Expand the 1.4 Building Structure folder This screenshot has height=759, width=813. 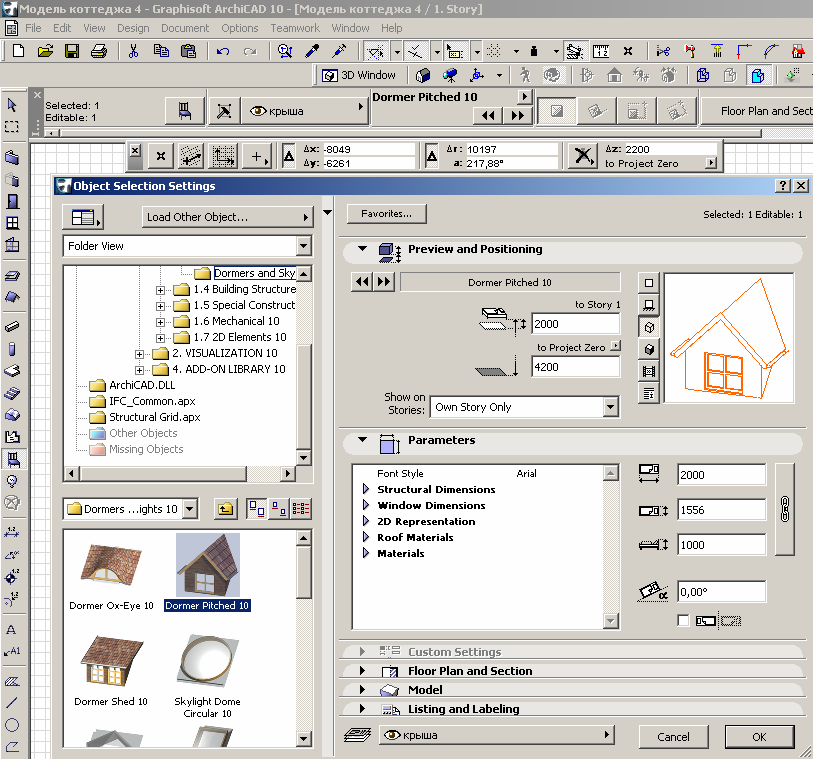coord(160,290)
